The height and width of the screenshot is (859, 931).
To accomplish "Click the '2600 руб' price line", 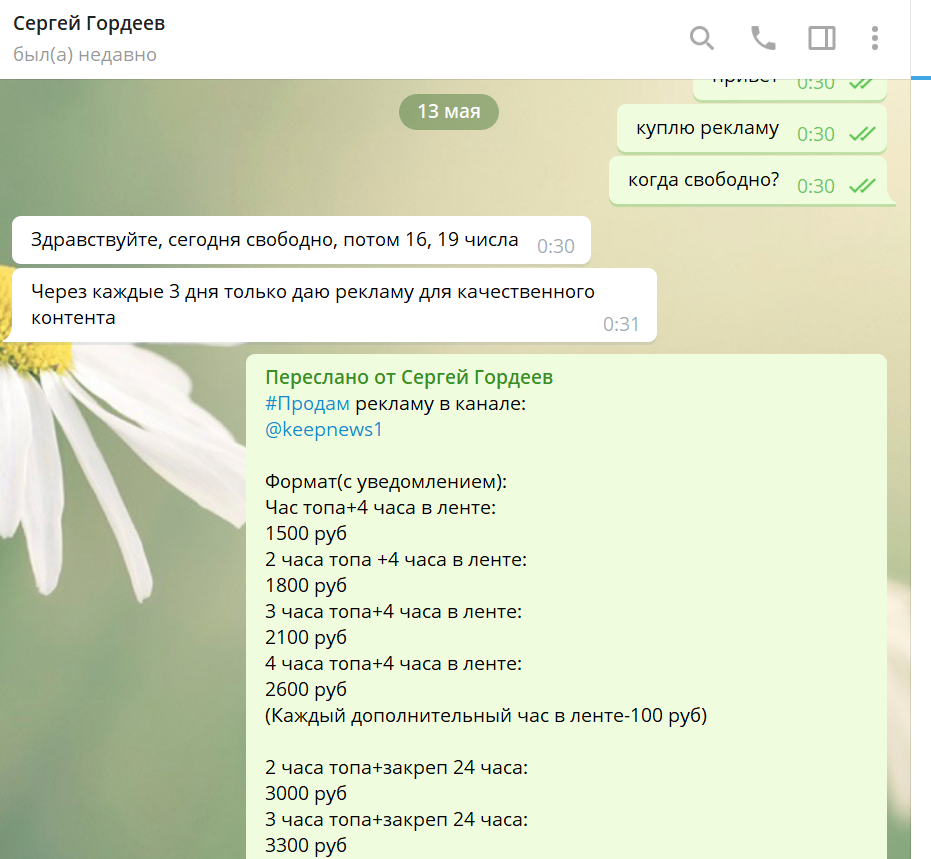I will tap(306, 689).
